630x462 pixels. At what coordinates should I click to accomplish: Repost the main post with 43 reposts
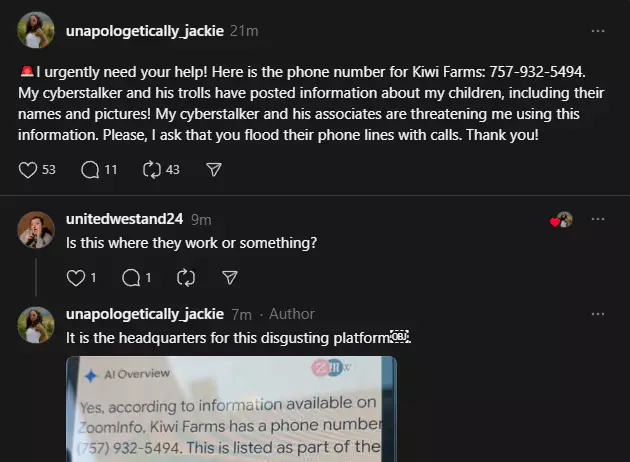point(152,170)
